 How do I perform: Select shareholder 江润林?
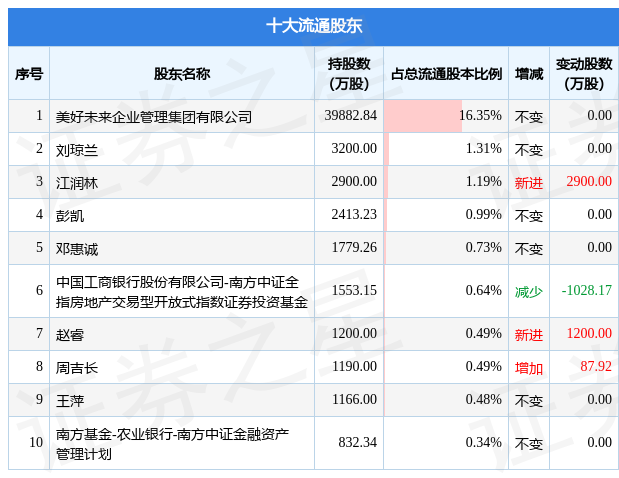(77, 182)
